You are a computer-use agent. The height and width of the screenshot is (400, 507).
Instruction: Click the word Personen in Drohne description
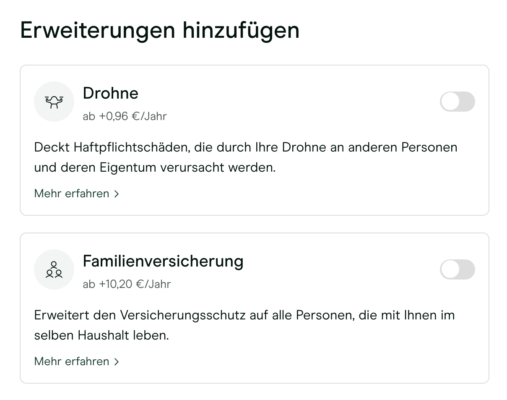point(429,147)
